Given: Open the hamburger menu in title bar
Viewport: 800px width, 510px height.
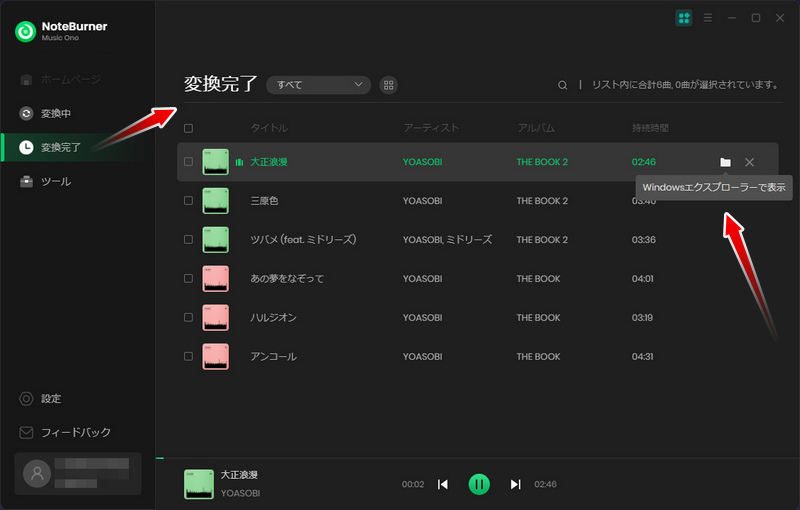Looking at the screenshot, I should tap(708, 18).
